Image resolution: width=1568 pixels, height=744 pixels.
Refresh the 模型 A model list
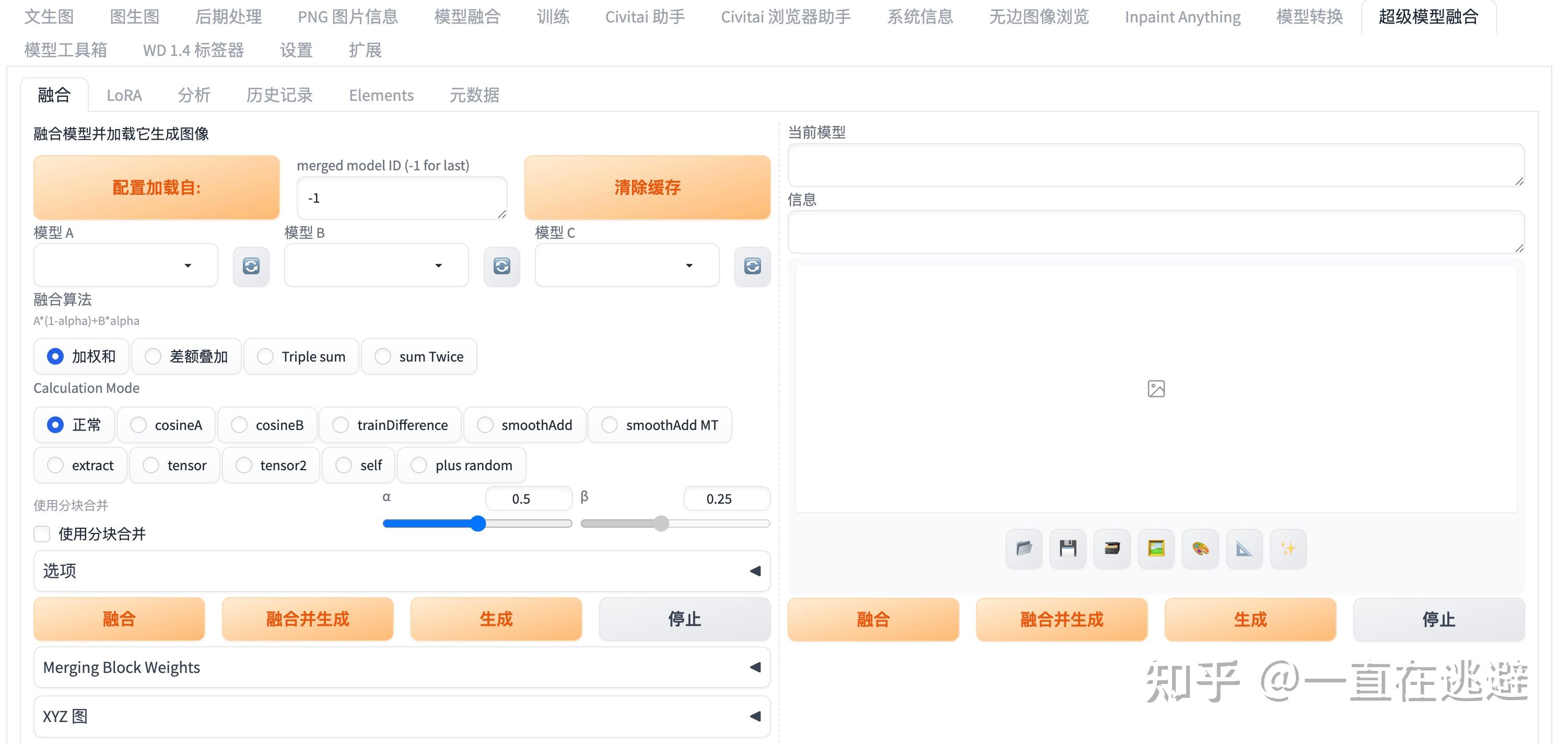251,266
